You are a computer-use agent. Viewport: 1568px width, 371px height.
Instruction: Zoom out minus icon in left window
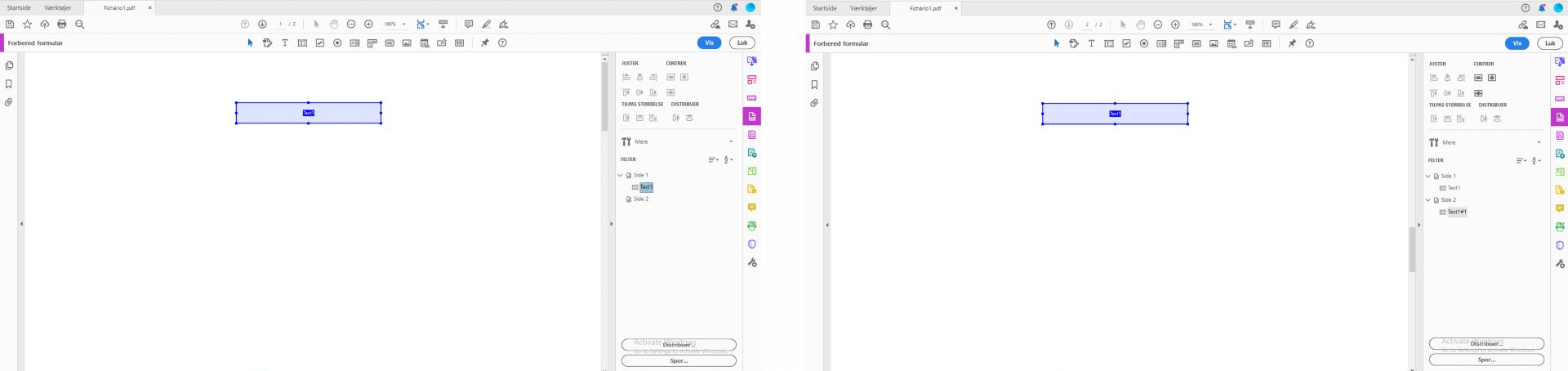tap(351, 25)
